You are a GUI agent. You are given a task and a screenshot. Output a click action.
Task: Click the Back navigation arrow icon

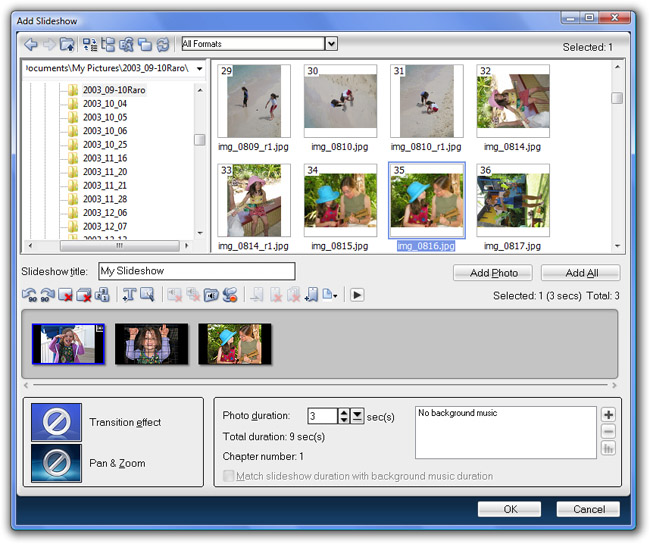[30, 44]
